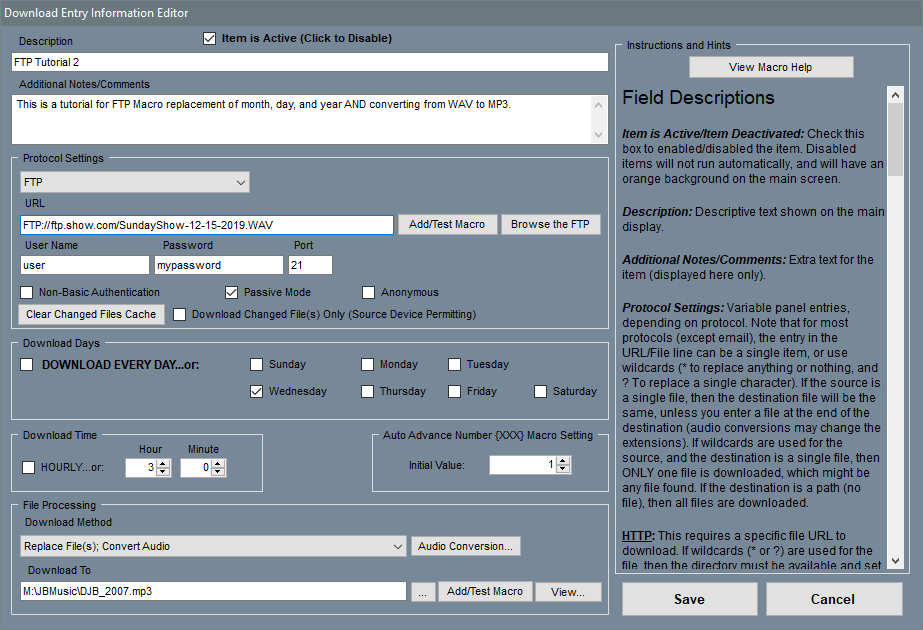The width and height of the screenshot is (923, 630).
Task: Toggle the Passive Mode checkbox
Action: [x=232, y=293]
